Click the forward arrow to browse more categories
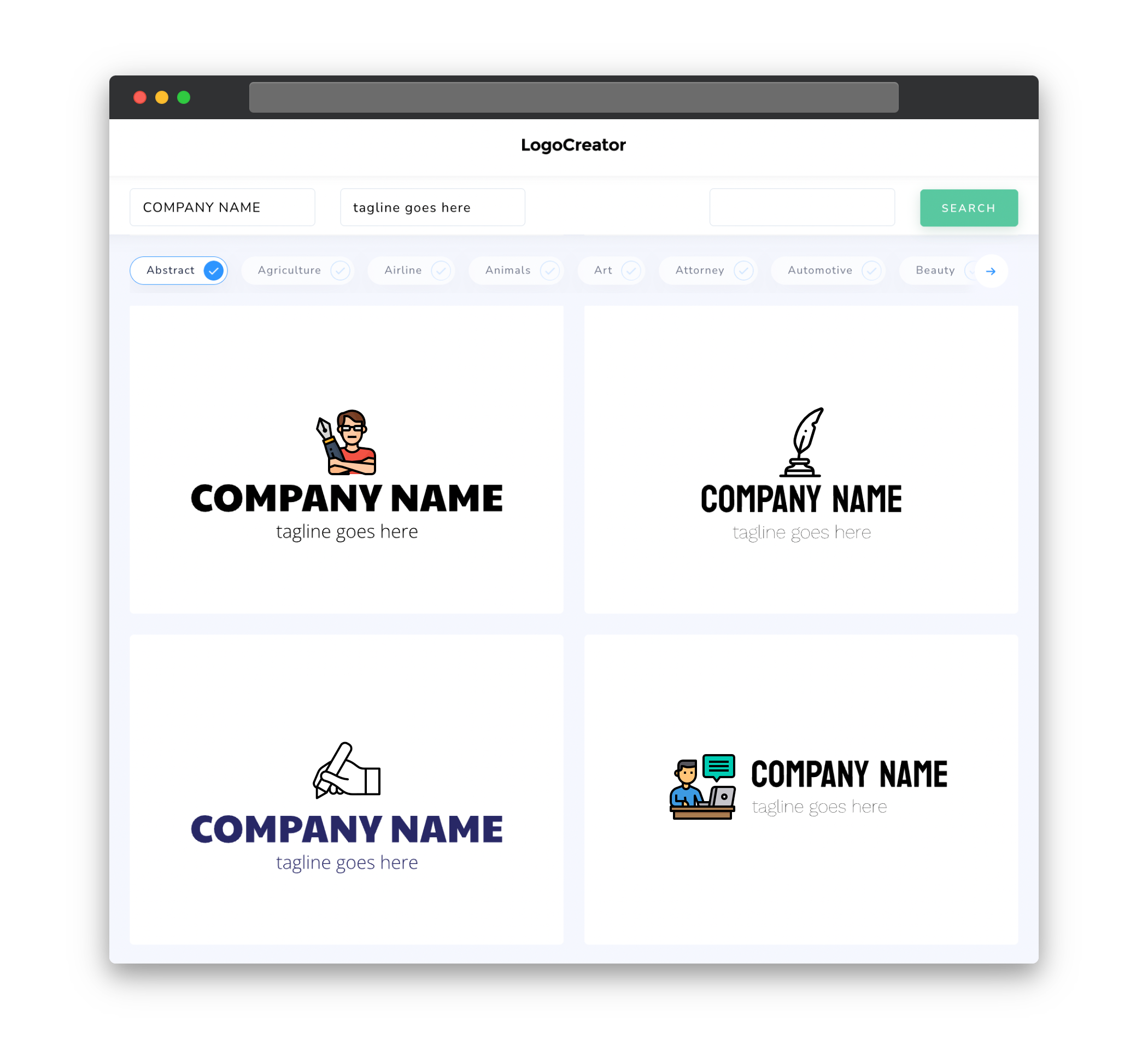1148x1039 pixels. click(991, 270)
